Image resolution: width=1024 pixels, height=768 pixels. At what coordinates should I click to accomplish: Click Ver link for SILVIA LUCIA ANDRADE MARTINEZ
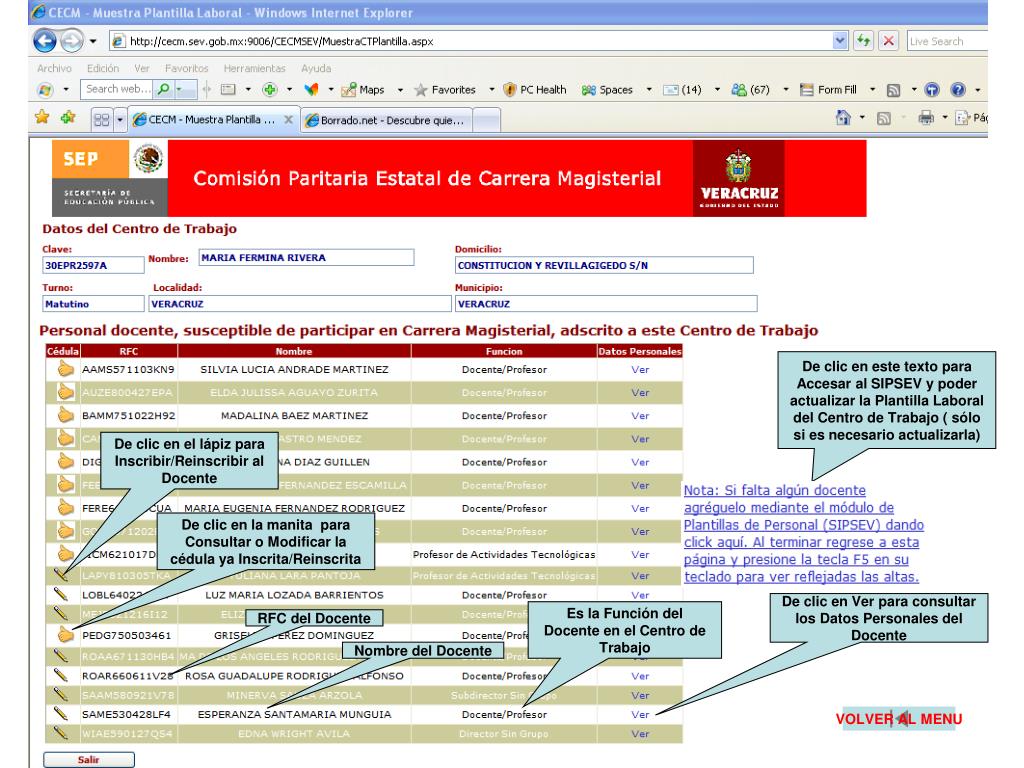640,370
